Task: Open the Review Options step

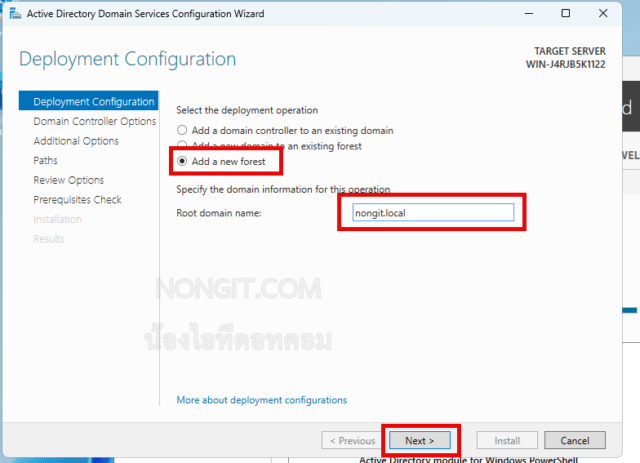Action: pyautogui.click(x=69, y=180)
